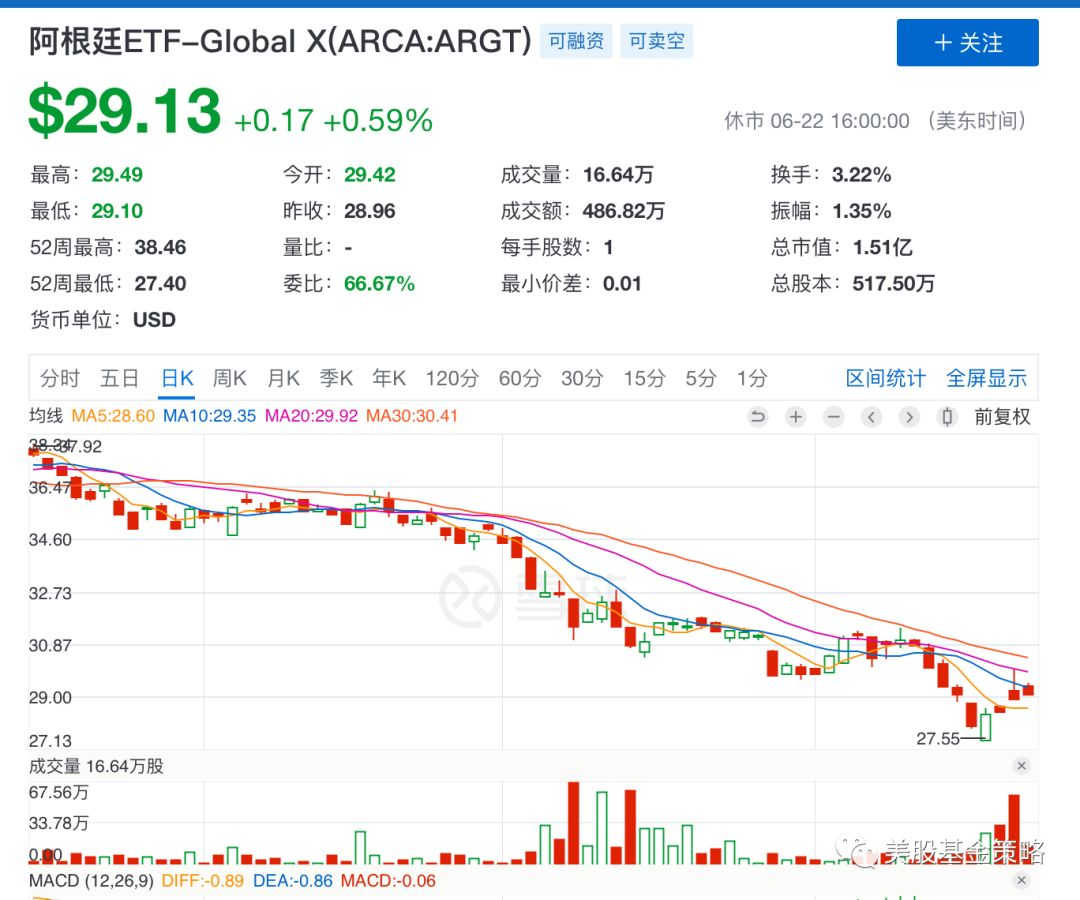Click the MA5:28.60 indicator label

click(x=113, y=416)
